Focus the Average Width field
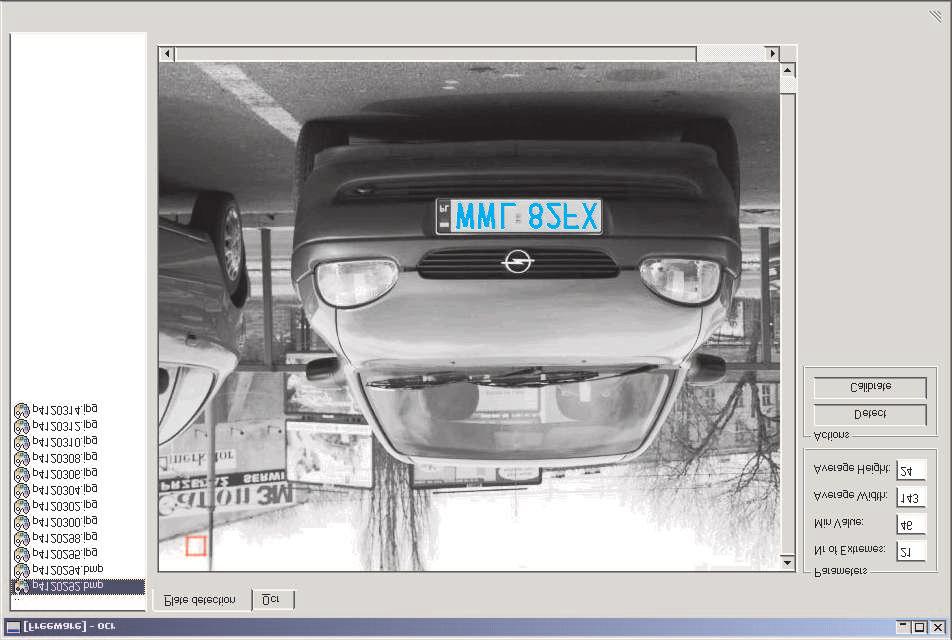 click(x=911, y=497)
